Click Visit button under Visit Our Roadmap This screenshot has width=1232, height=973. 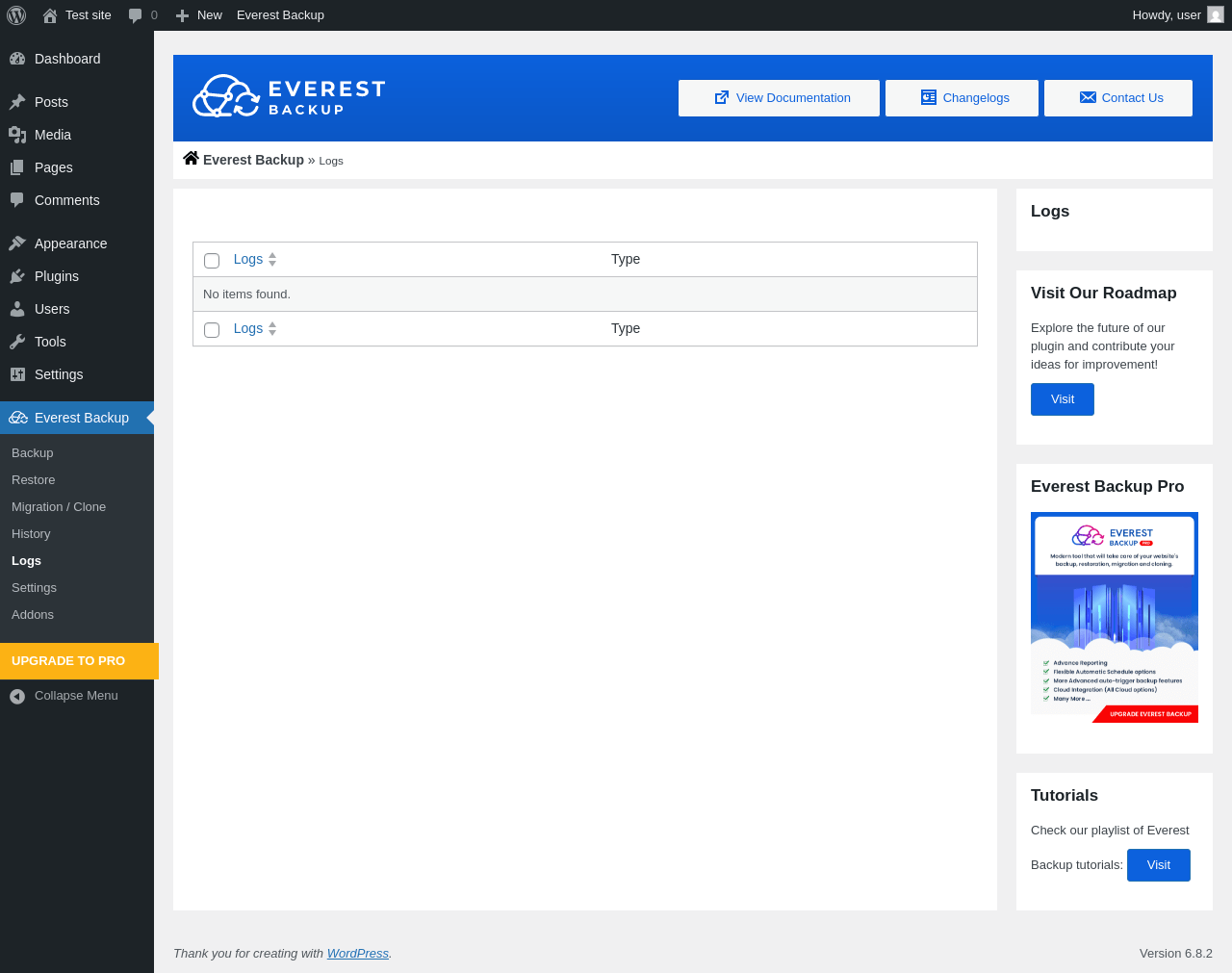point(1063,399)
